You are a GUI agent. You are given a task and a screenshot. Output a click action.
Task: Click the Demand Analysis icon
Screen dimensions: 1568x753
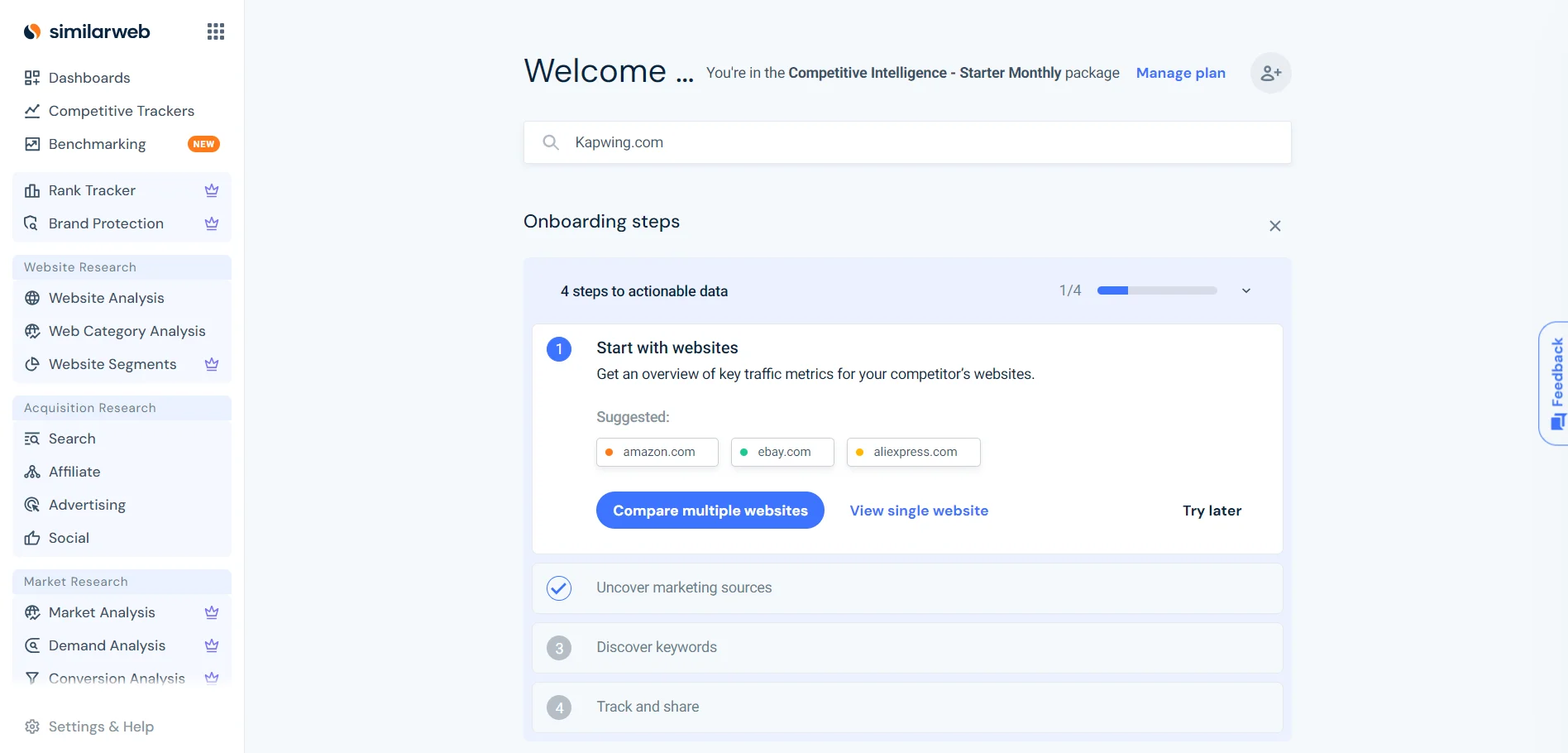click(x=32, y=645)
